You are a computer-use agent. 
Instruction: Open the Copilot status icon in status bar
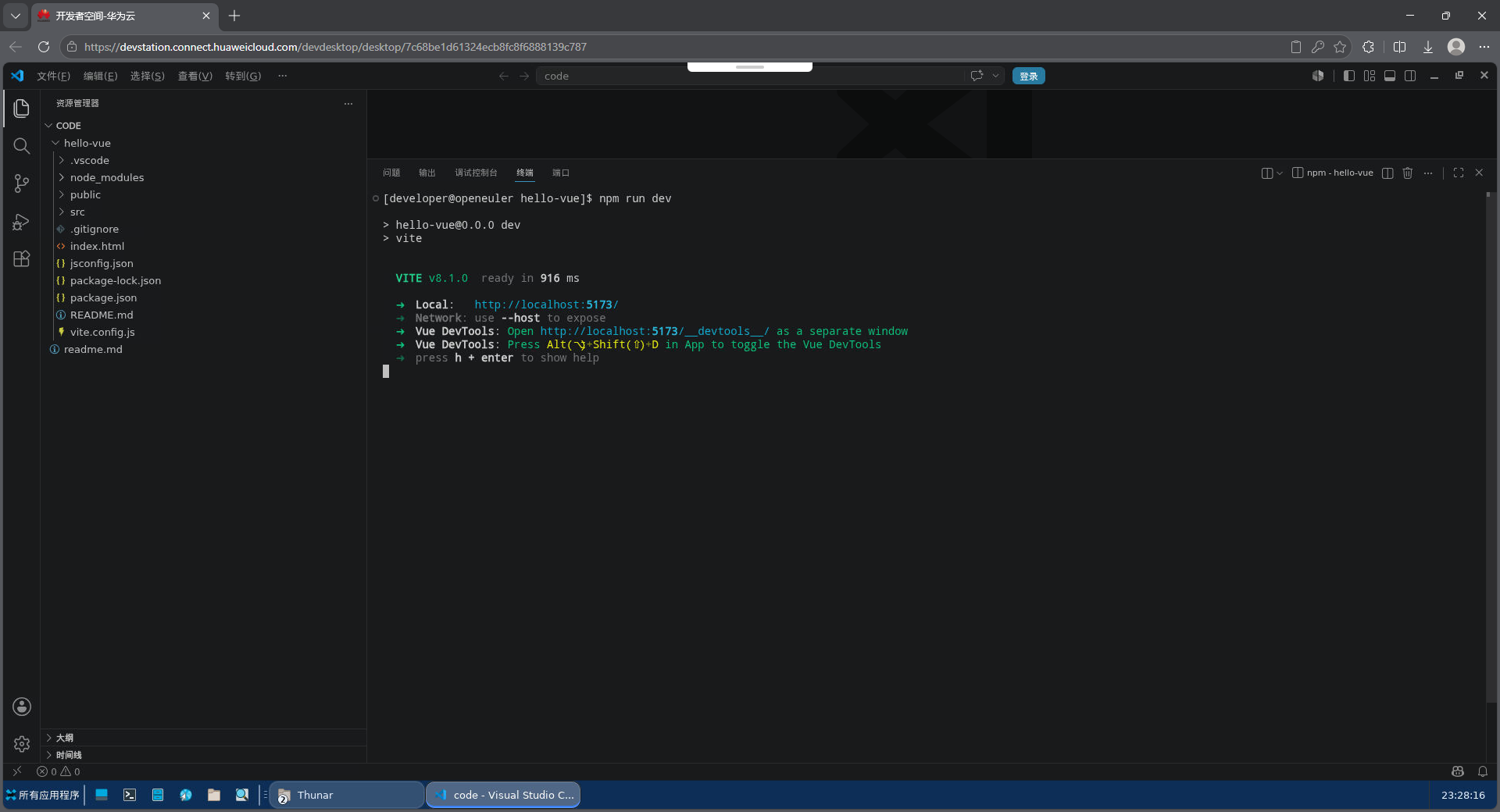pyautogui.click(x=1458, y=771)
